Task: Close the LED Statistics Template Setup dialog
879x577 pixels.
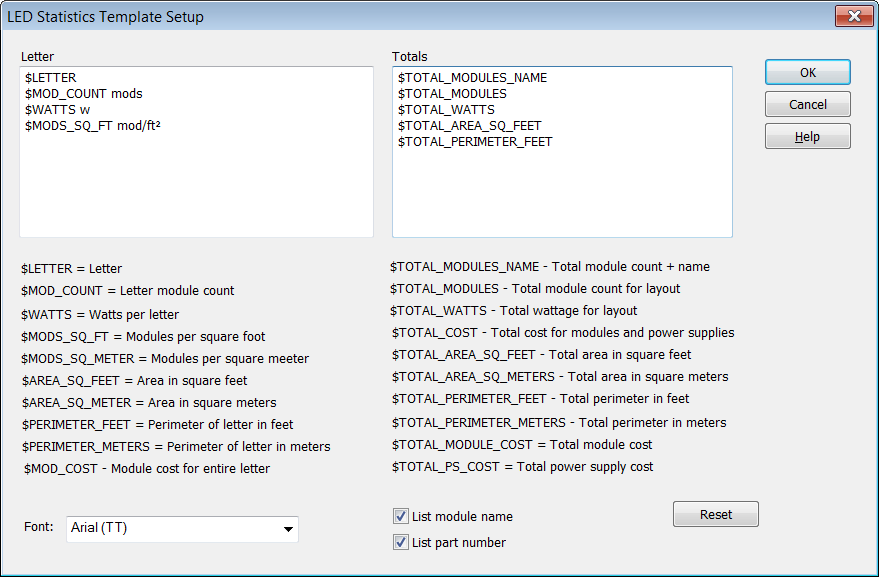Action: pos(853,16)
